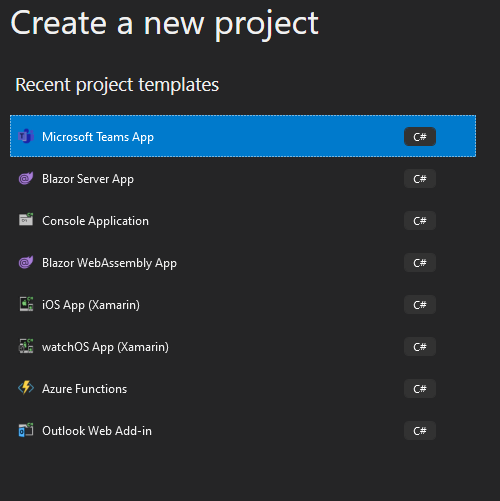Click the Blazor Server App icon
This screenshot has height=501, width=500.
[x=26, y=179]
